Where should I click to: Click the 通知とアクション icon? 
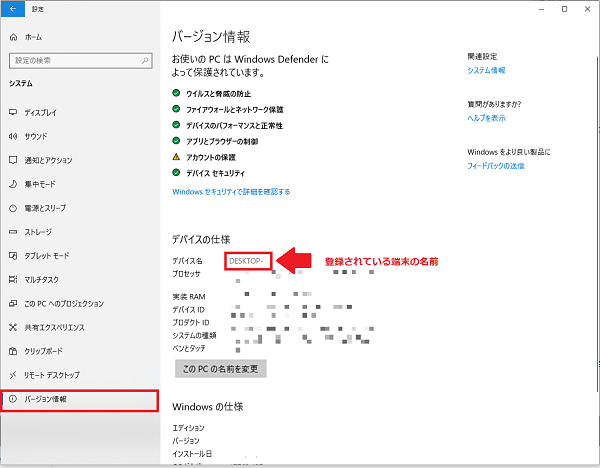click(x=13, y=160)
